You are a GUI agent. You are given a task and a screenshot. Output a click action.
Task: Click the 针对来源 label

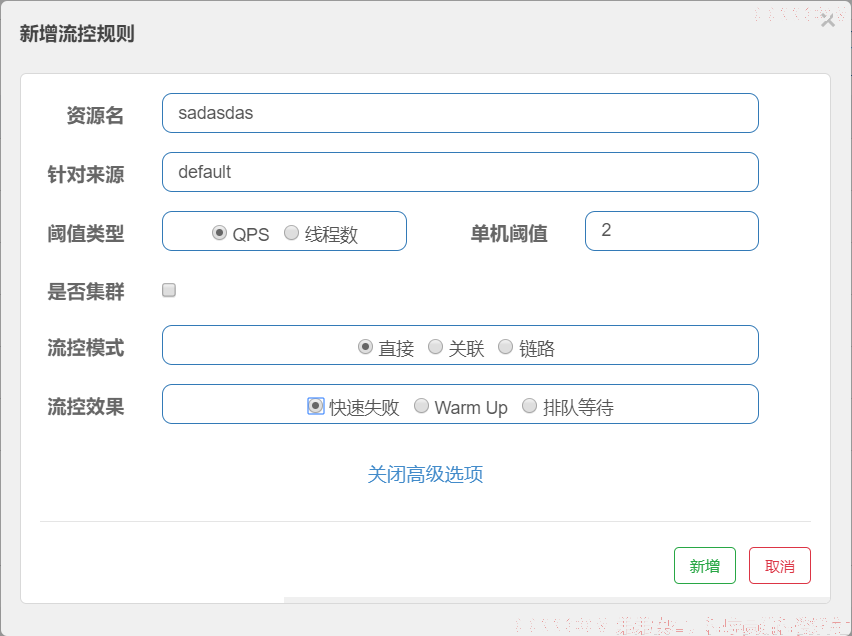[x=86, y=174]
